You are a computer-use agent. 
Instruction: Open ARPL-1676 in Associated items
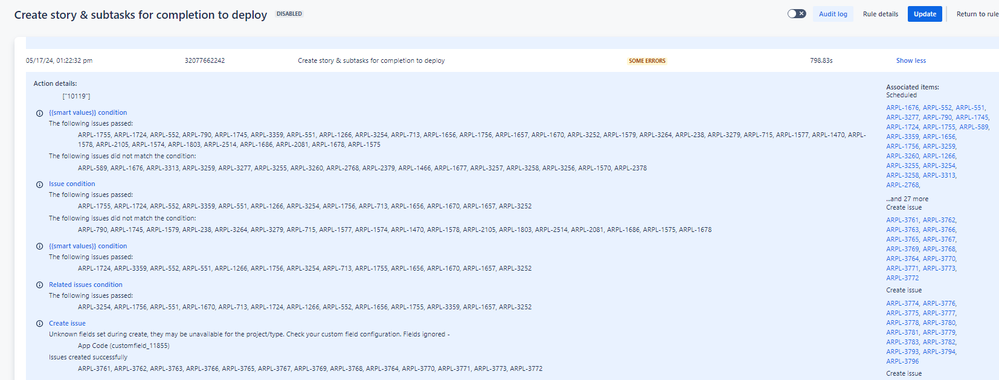pyautogui.click(x=903, y=108)
